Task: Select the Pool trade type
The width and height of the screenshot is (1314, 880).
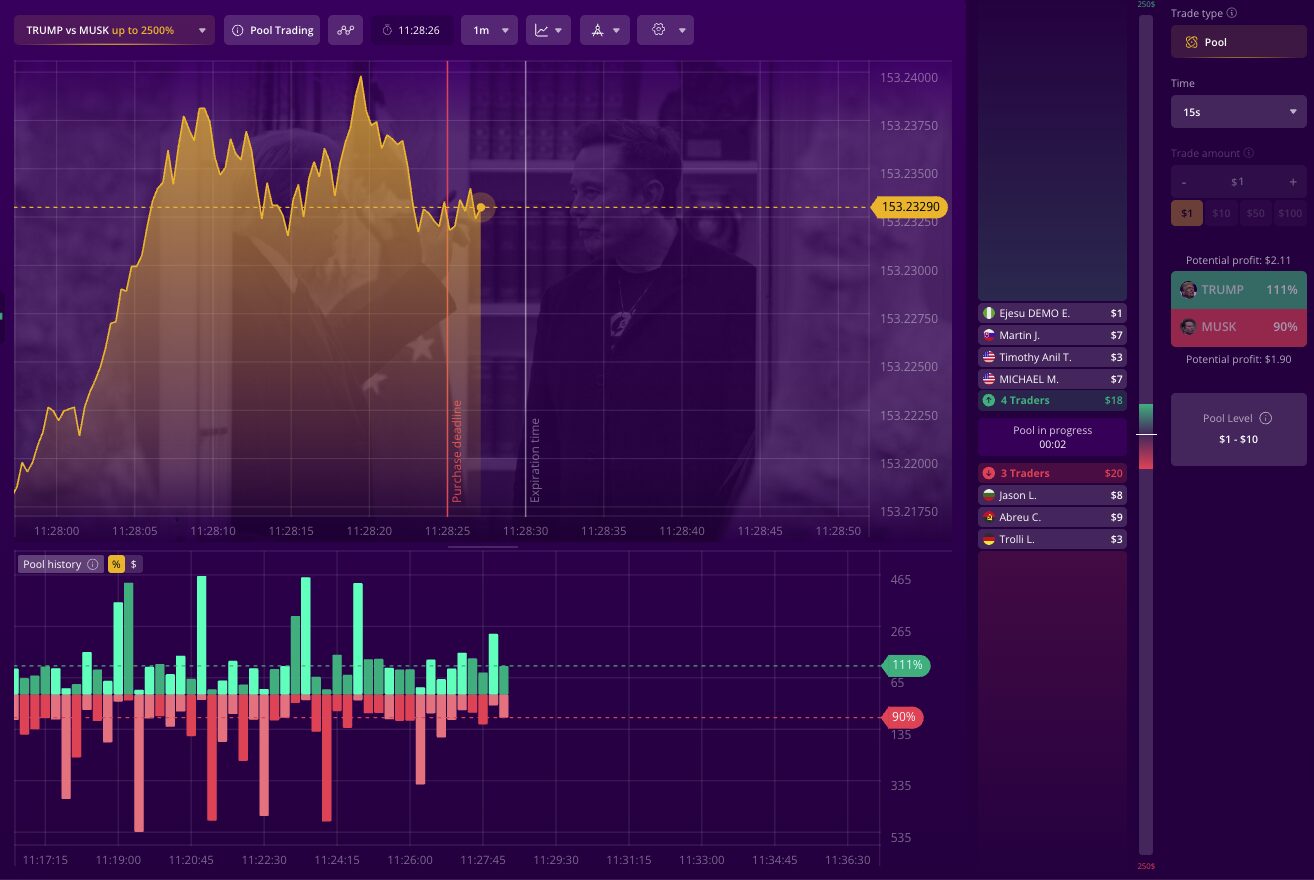Action: click(1238, 42)
